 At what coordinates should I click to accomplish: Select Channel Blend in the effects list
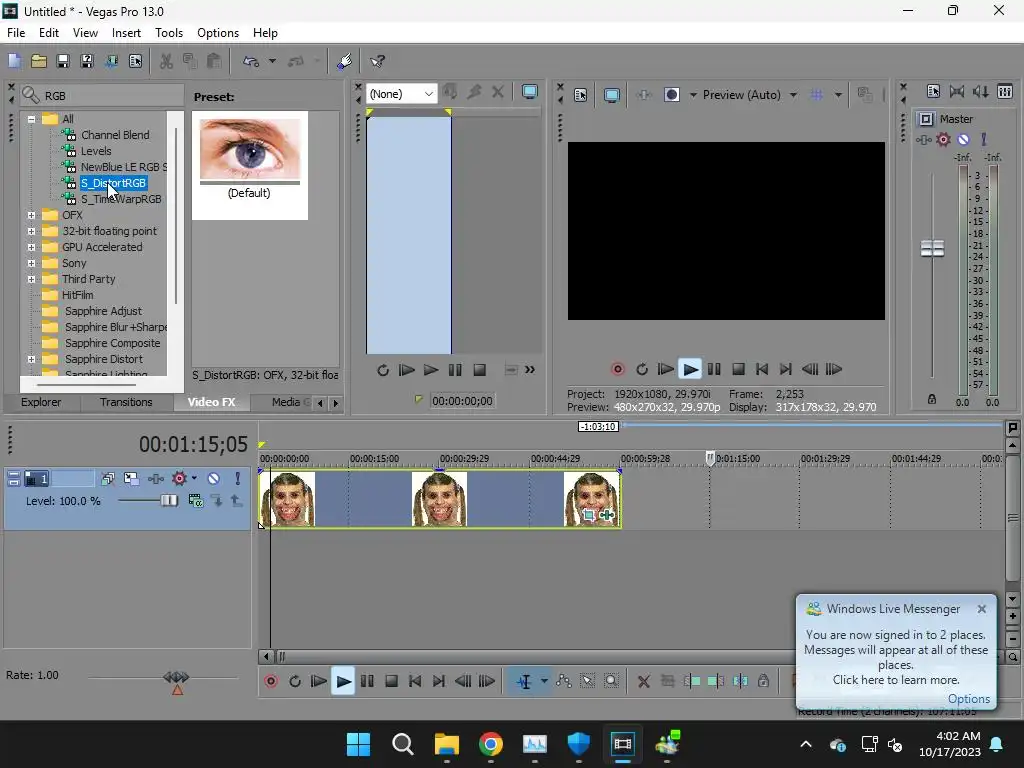click(115, 135)
